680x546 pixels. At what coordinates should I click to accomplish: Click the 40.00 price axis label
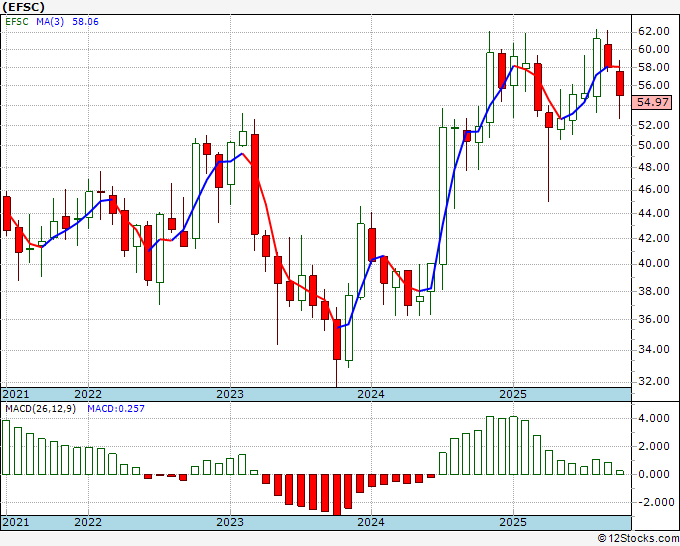[654, 264]
